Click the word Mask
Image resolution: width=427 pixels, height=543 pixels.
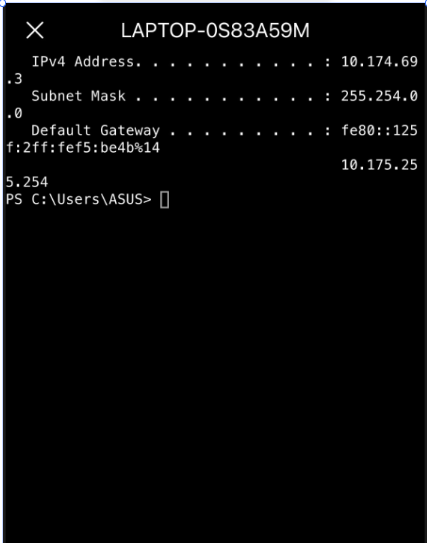click(108, 96)
